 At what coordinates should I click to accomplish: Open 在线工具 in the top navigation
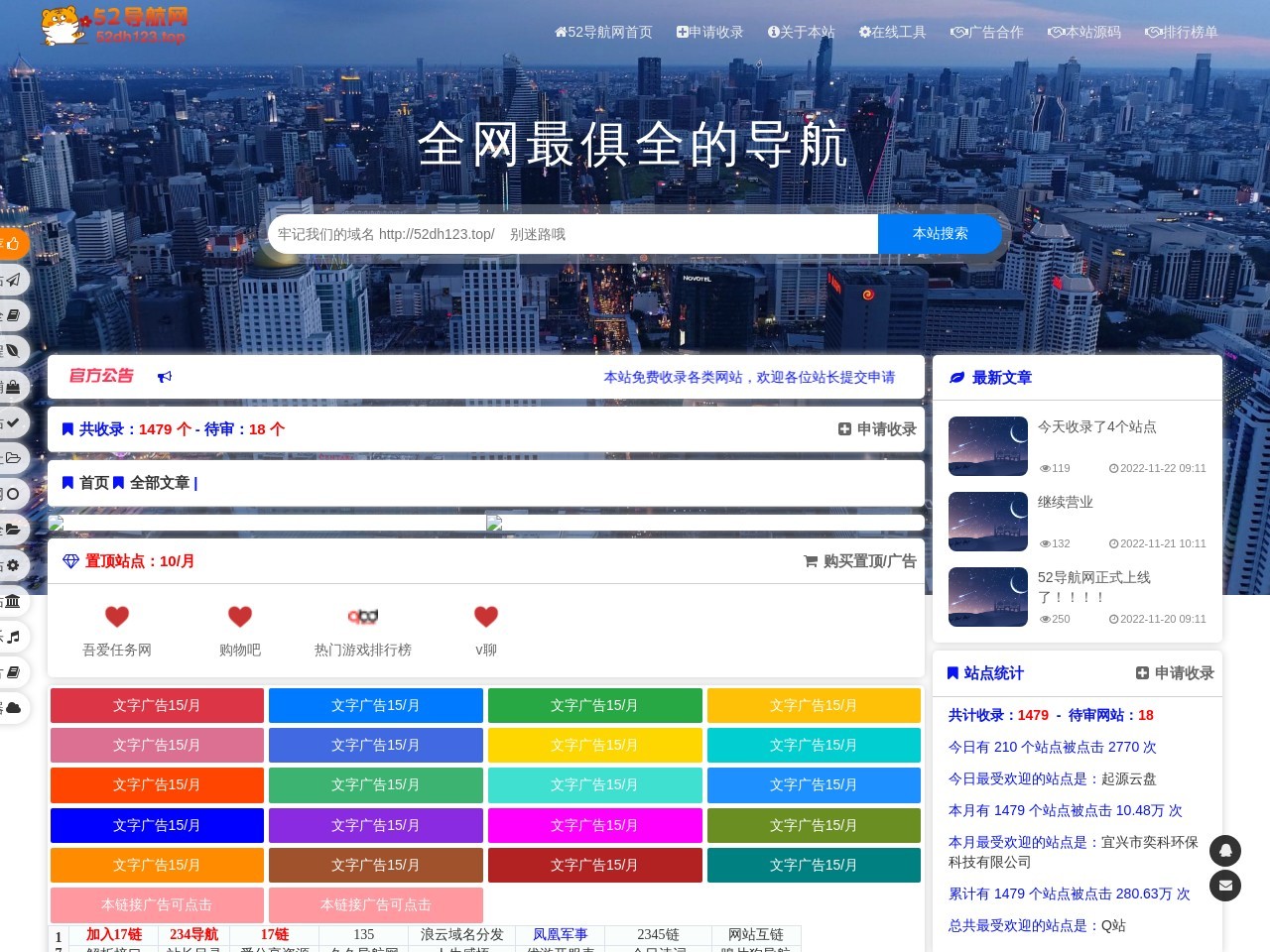[892, 32]
